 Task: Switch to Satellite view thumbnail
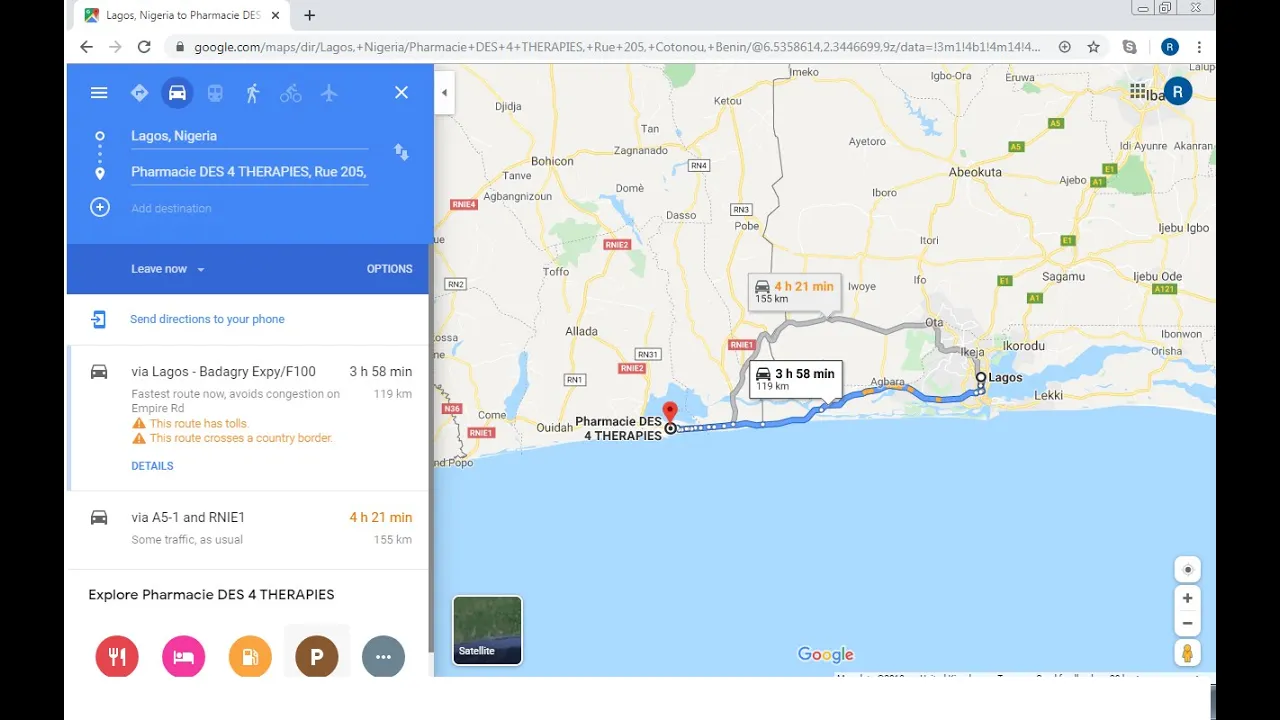coord(487,630)
